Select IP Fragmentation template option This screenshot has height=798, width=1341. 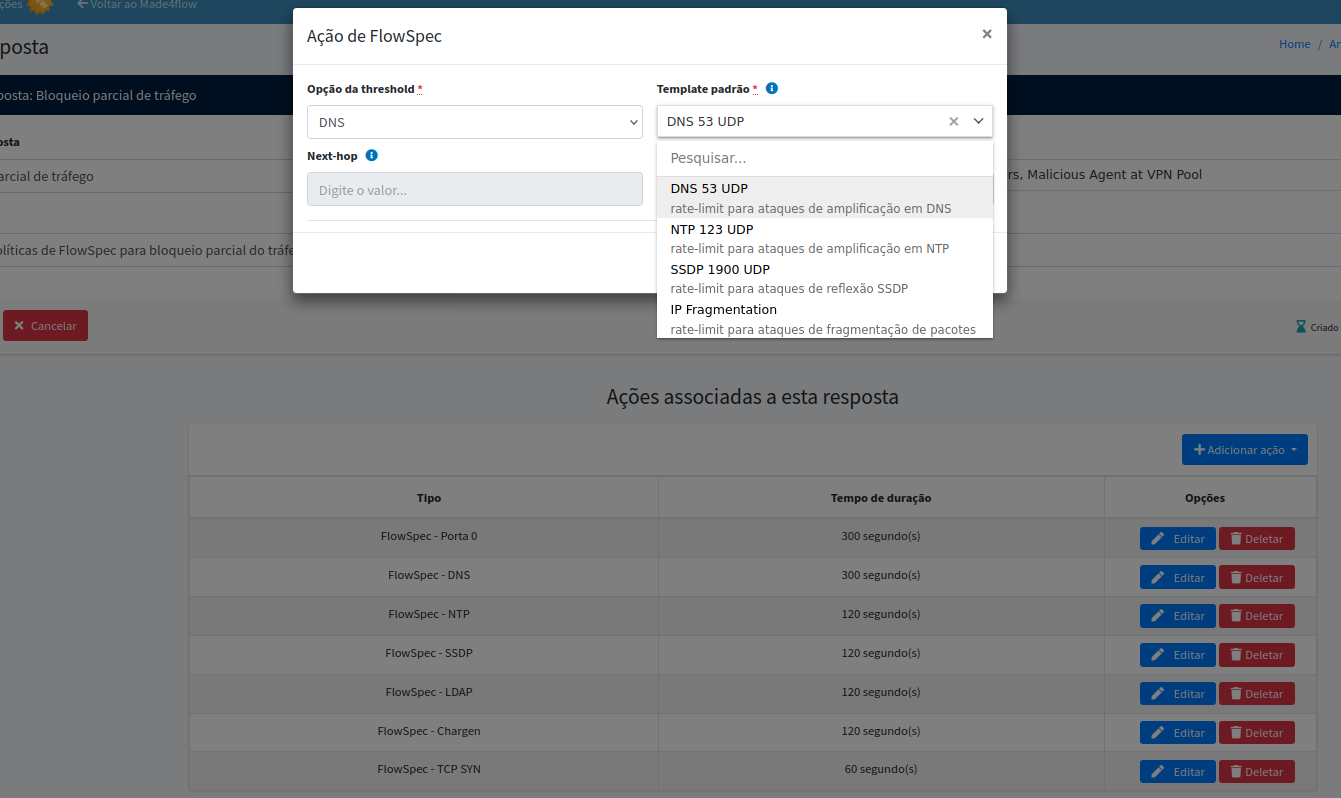825,318
